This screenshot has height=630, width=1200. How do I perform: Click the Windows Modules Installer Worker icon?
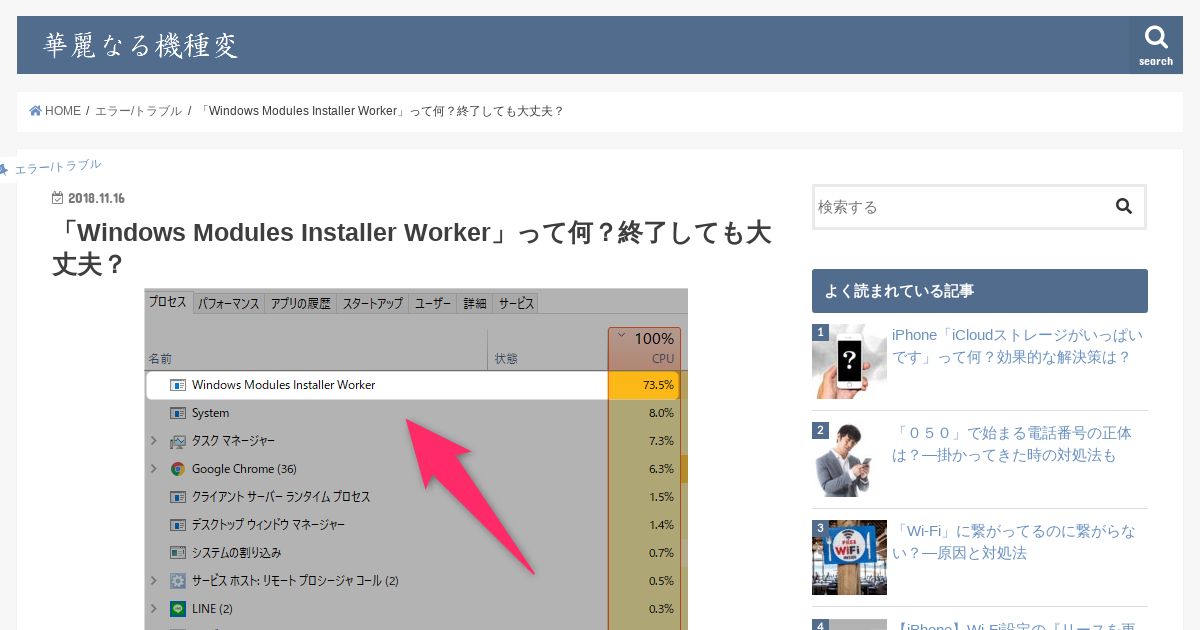click(178, 385)
